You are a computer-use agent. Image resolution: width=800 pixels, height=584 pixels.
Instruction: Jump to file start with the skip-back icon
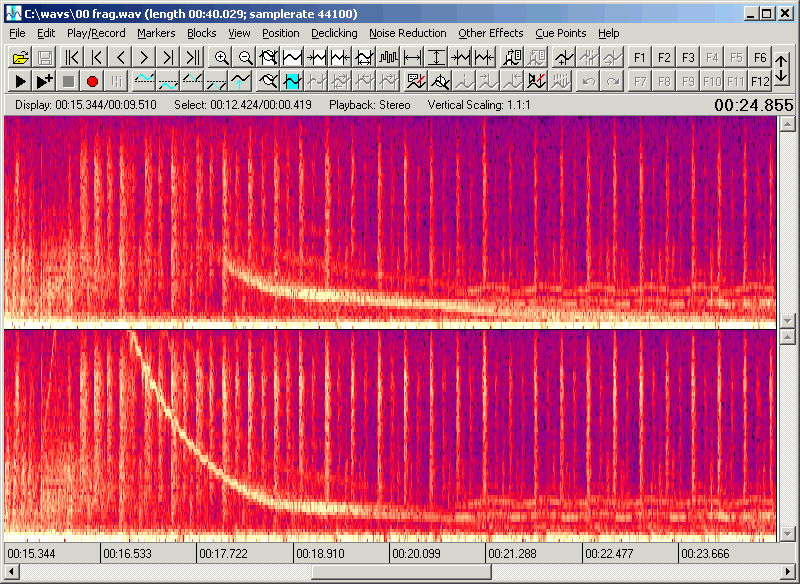(70, 57)
